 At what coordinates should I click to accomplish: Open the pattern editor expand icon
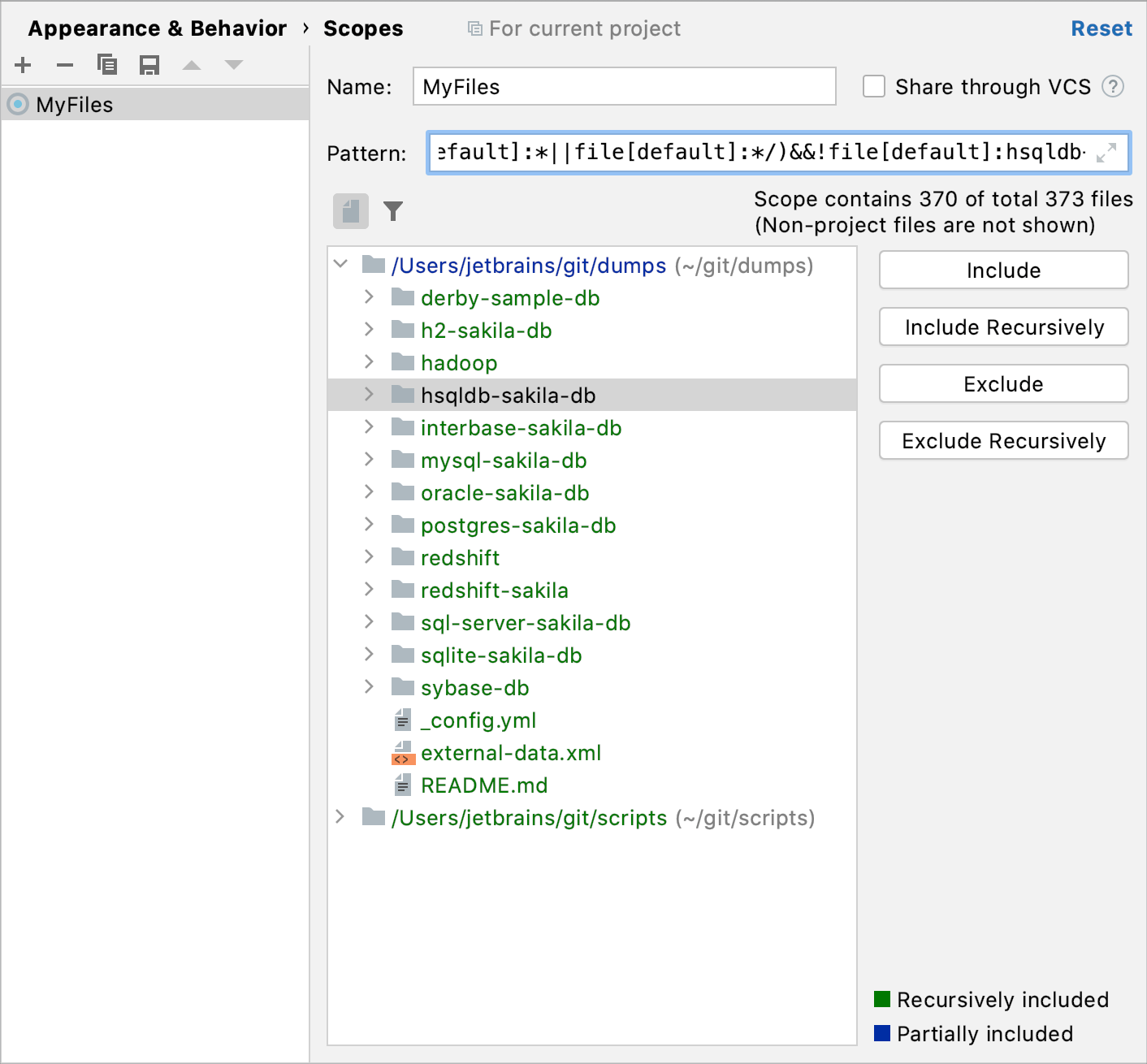[x=1106, y=154]
